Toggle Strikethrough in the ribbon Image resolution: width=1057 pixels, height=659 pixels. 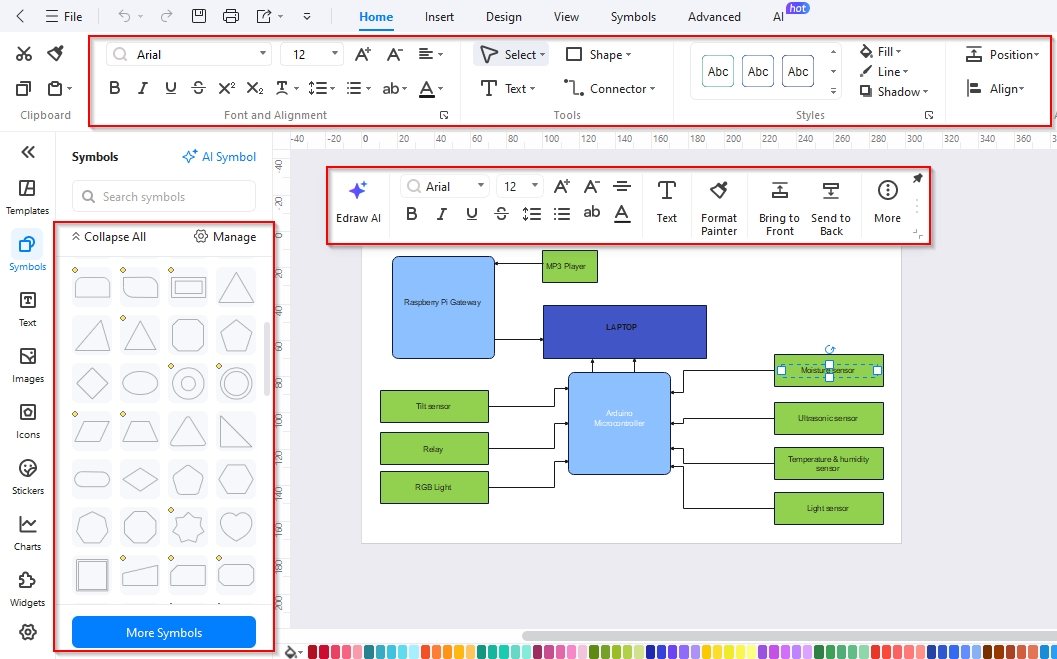pyautogui.click(x=198, y=88)
